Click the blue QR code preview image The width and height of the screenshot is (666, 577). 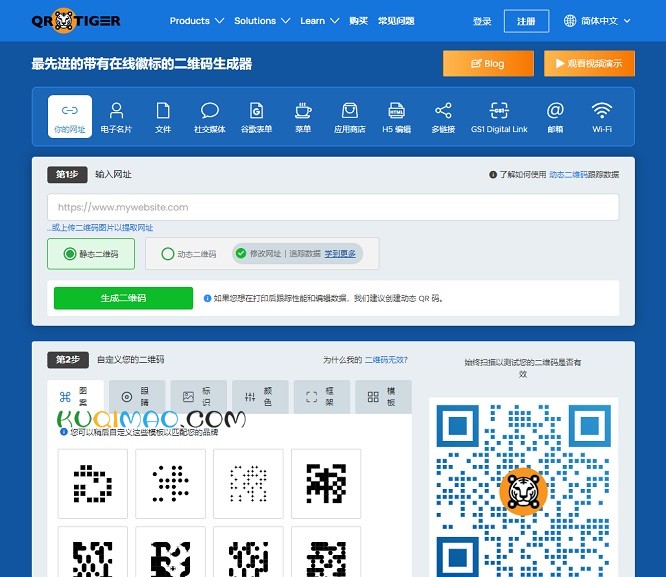click(523, 489)
